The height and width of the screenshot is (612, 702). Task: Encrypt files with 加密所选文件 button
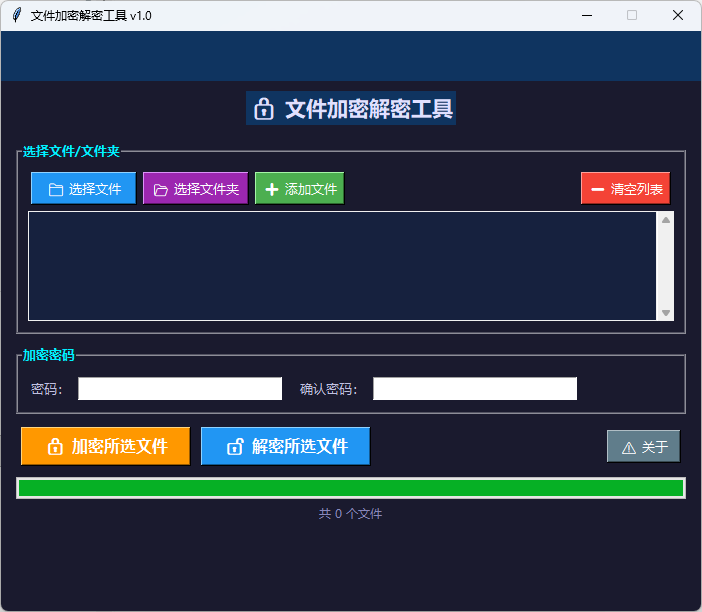(x=106, y=446)
